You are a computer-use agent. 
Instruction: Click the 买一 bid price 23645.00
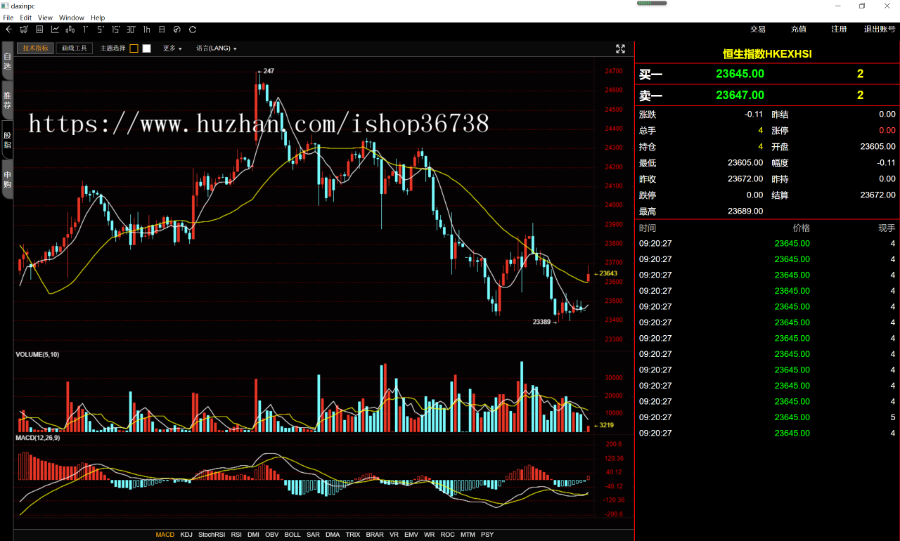pos(740,73)
